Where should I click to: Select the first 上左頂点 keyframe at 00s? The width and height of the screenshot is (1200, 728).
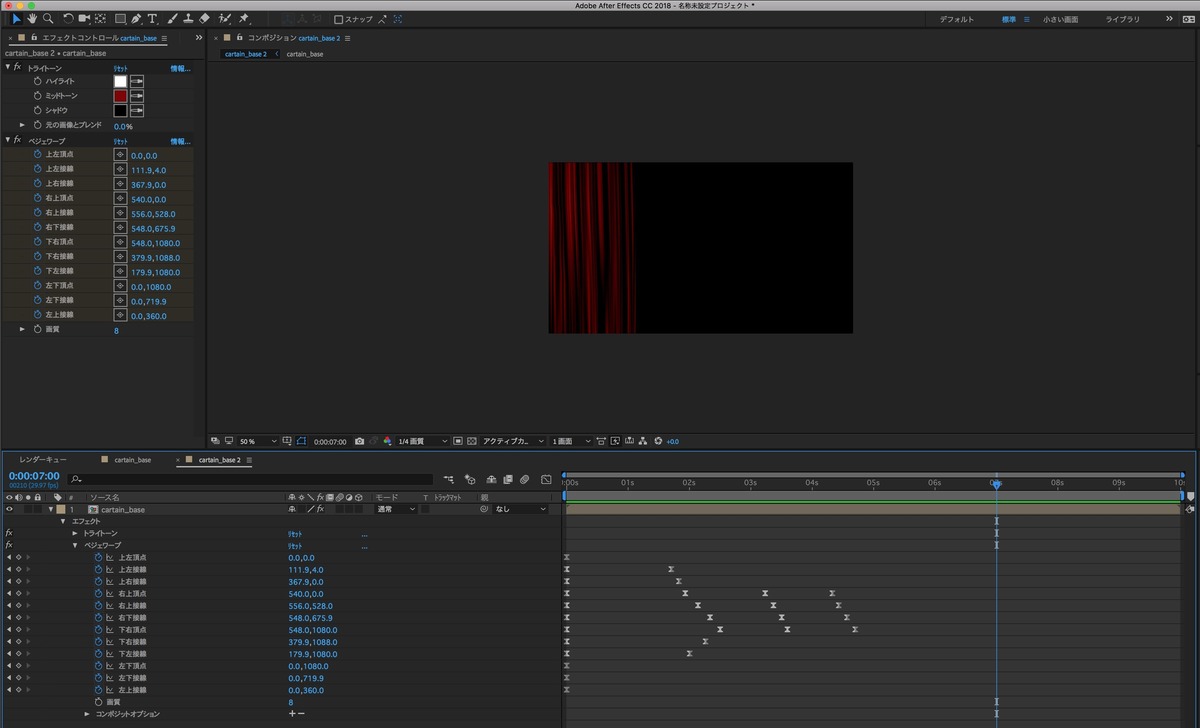pyautogui.click(x=566, y=557)
